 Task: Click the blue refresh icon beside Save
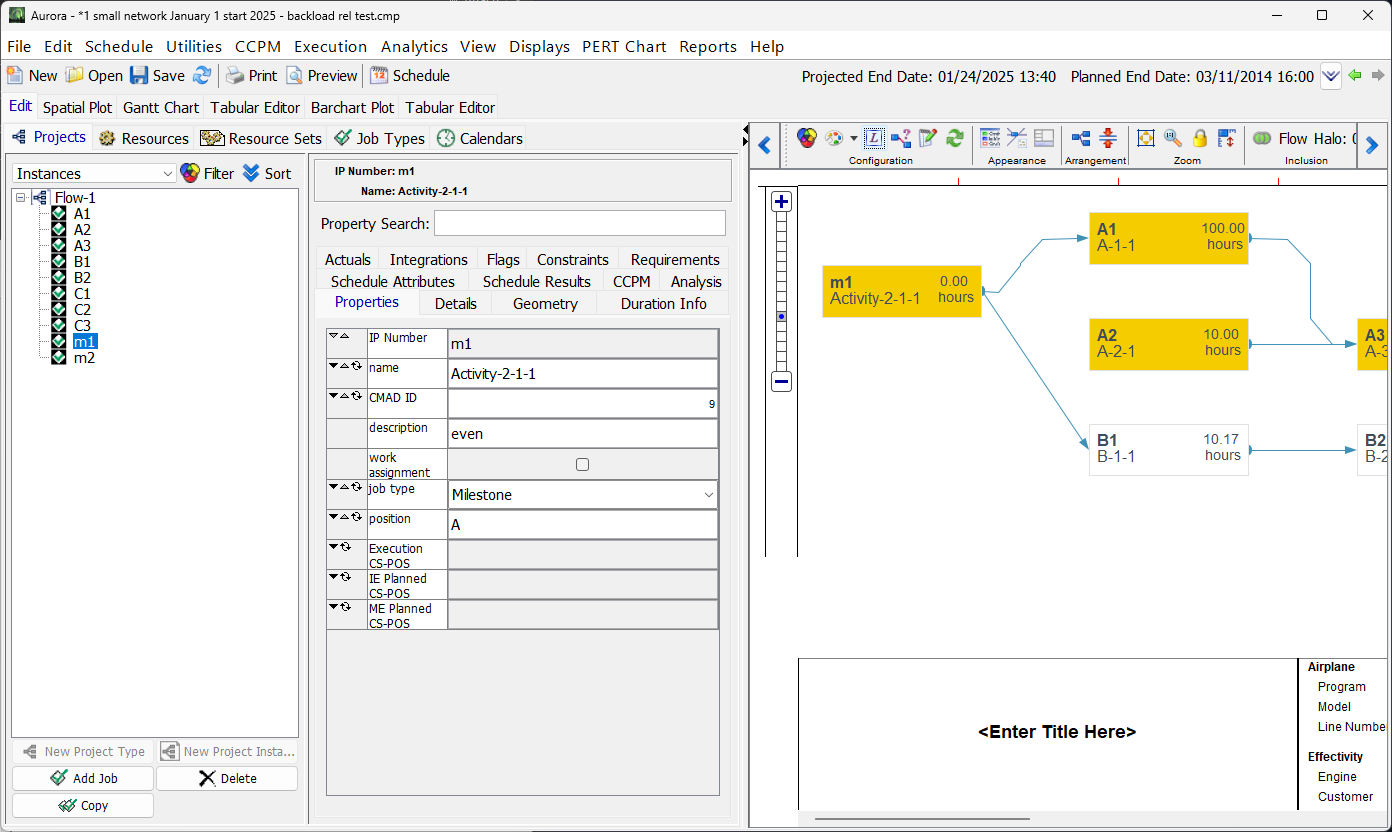202,76
